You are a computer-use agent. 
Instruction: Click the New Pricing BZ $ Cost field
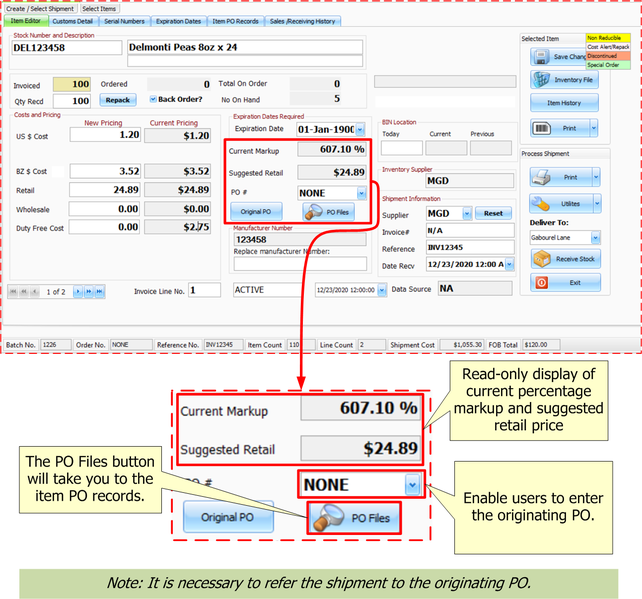pos(105,171)
